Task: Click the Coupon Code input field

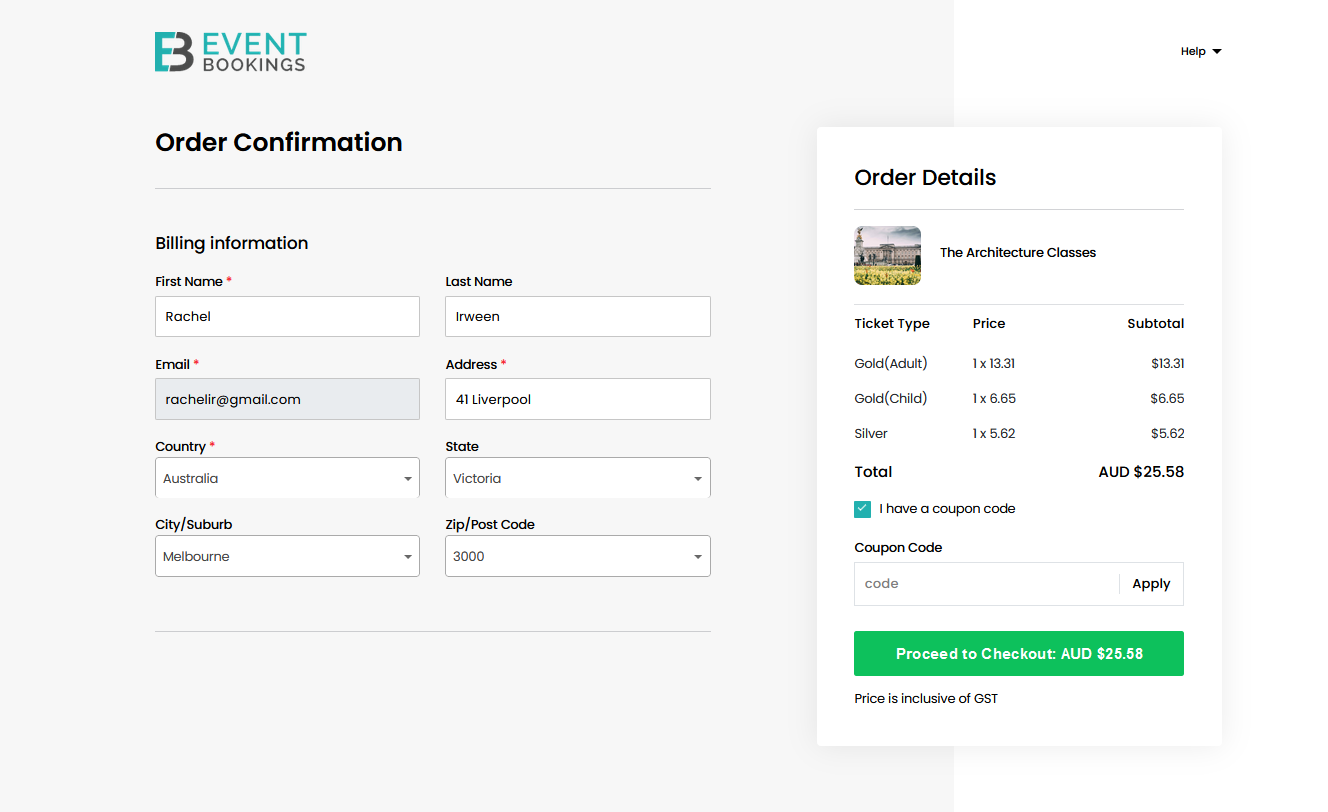Action: click(986, 584)
